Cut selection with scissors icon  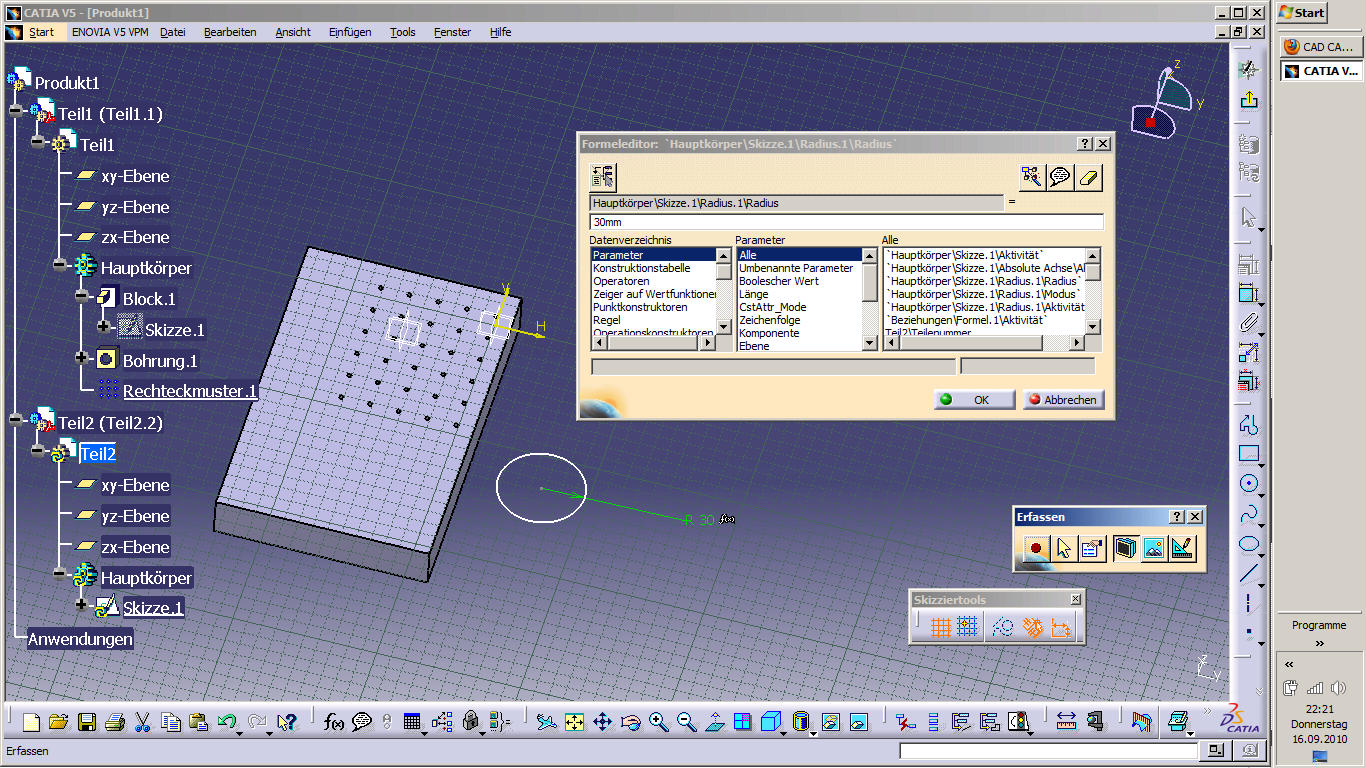(x=142, y=721)
